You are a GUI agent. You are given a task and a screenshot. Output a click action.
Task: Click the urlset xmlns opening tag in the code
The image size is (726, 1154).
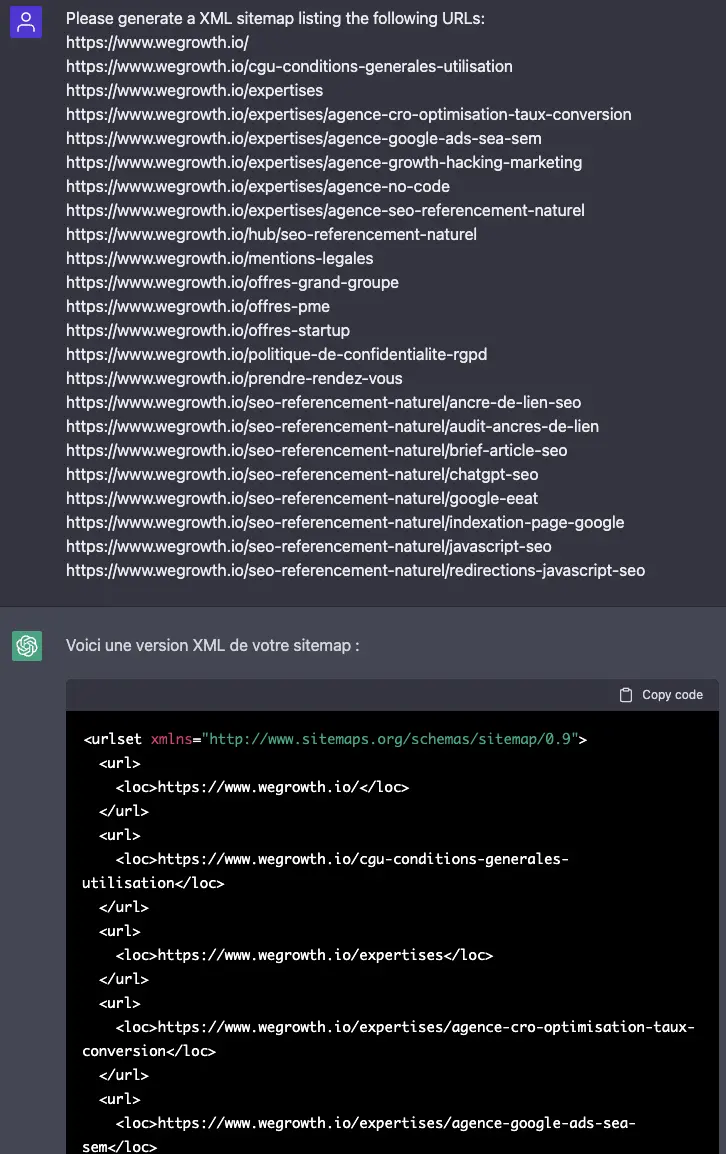pyautogui.click(x=335, y=739)
